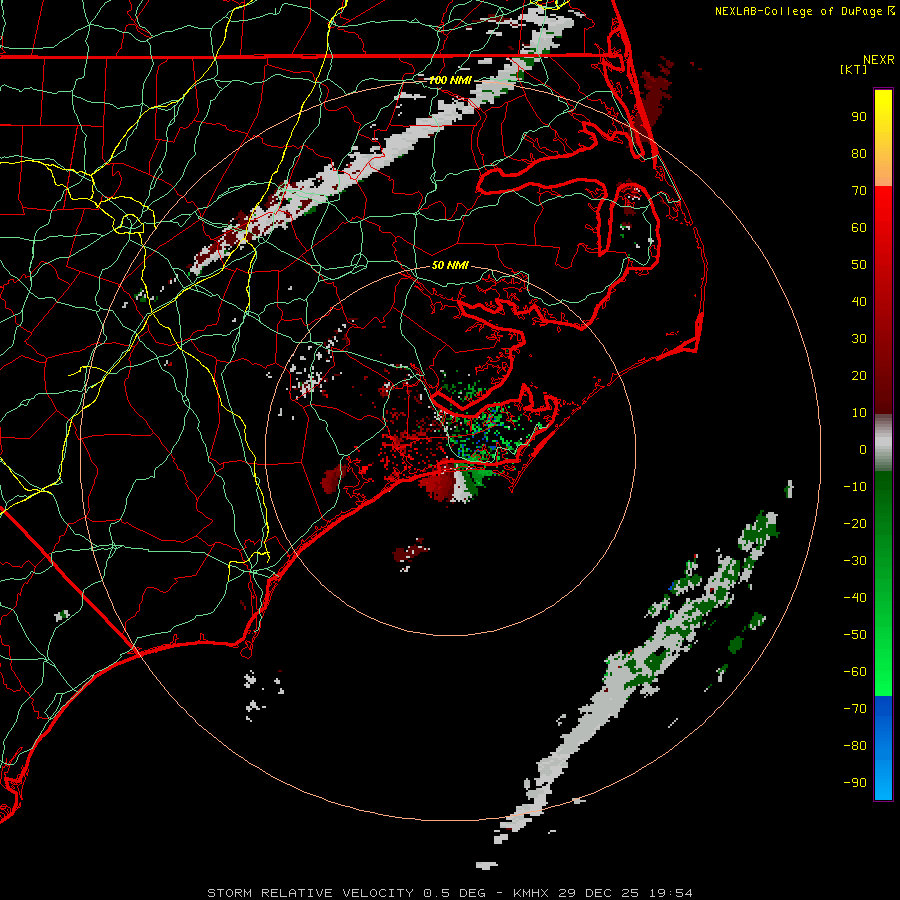Click the 70 value on the velocity scale
This screenshot has width=900, height=900.
[859, 191]
